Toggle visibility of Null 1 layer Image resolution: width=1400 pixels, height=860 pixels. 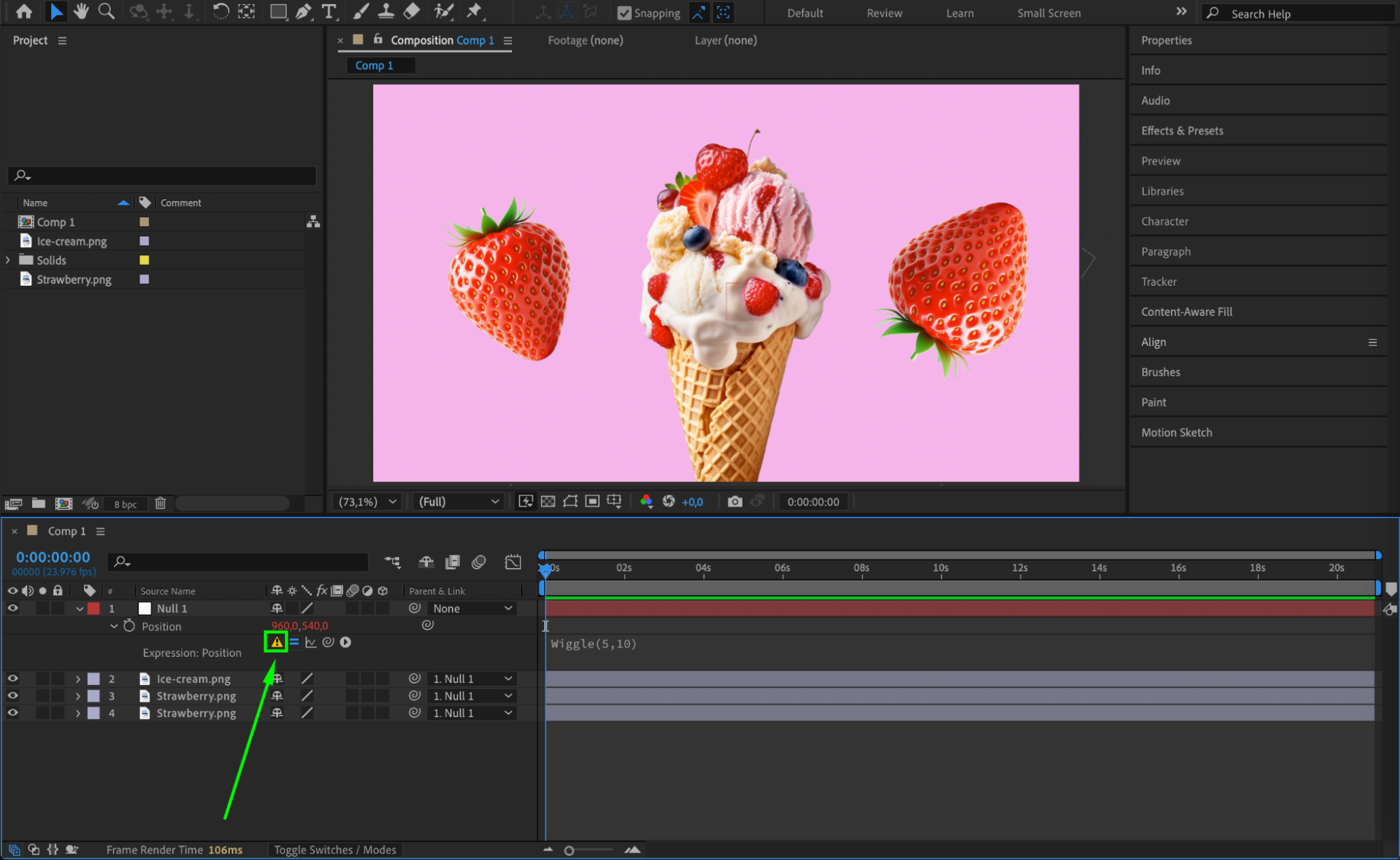click(x=13, y=608)
